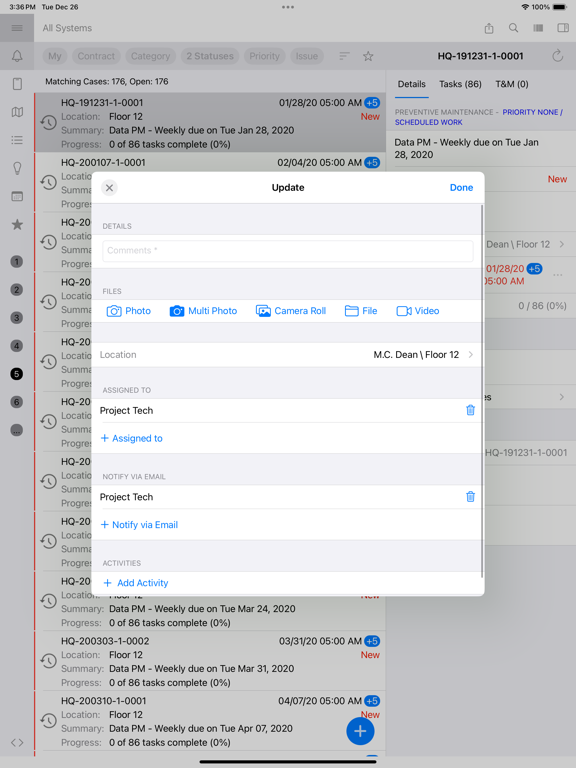This screenshot has height=768, width=576.
Task: Switch to the Tasks (86) tab
Action: click(x=460, y=84)
